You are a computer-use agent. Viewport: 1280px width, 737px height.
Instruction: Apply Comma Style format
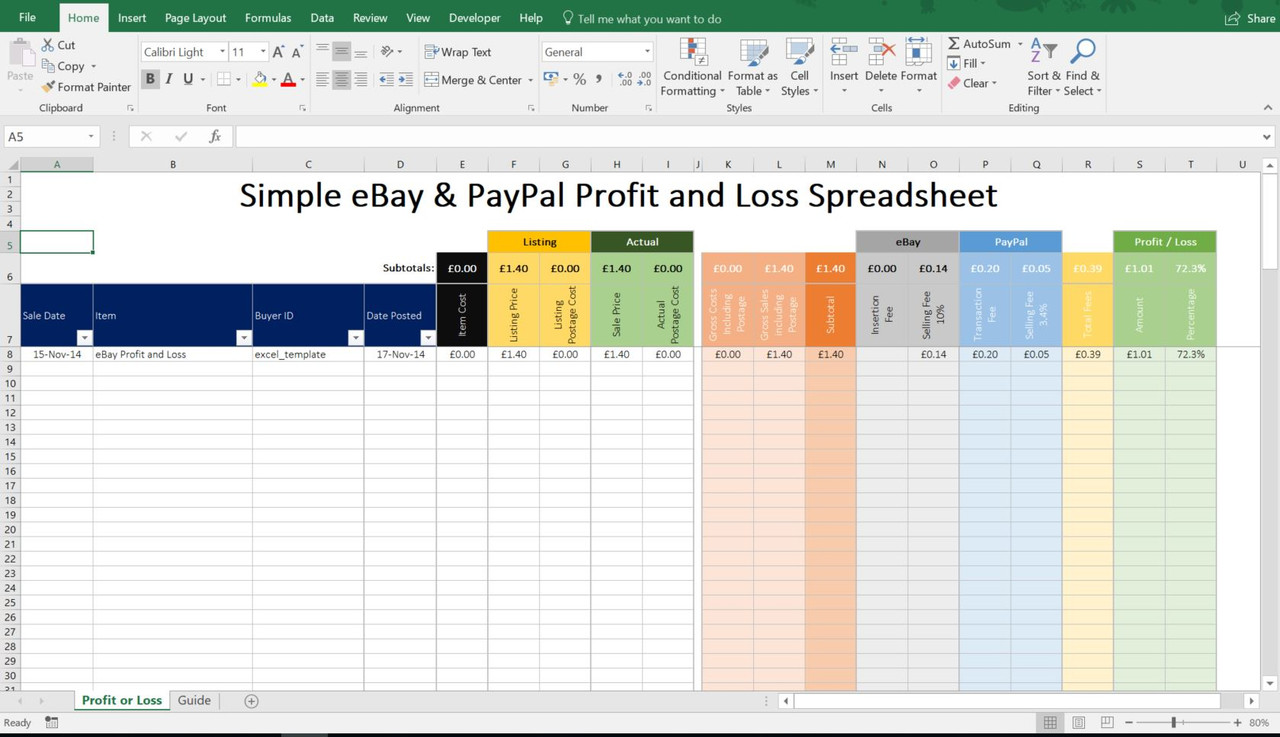coord(598,79)
